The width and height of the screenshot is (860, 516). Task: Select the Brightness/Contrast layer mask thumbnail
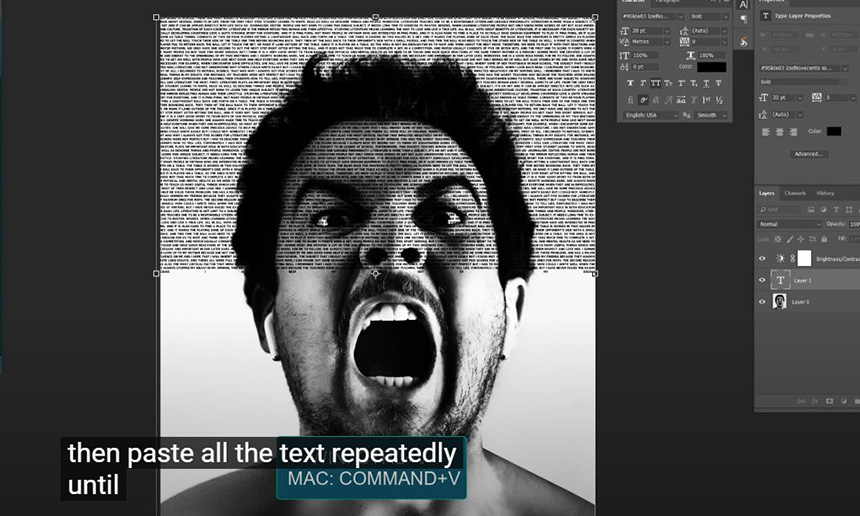tap(804, 258)
